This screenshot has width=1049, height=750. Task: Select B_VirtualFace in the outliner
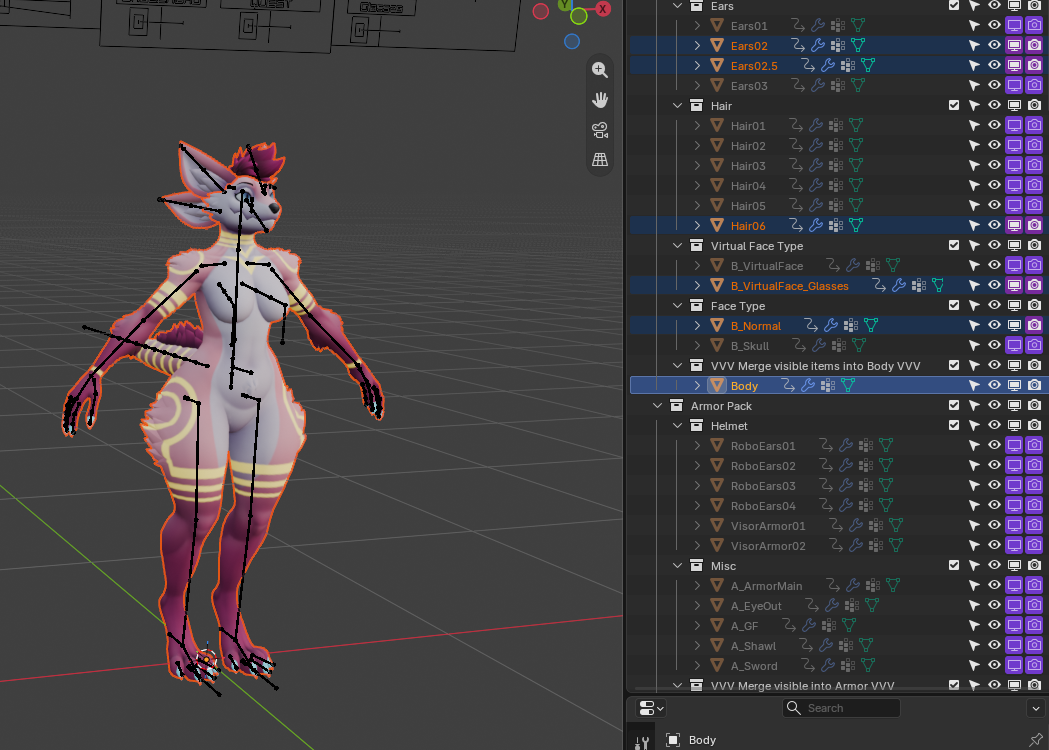767,266
